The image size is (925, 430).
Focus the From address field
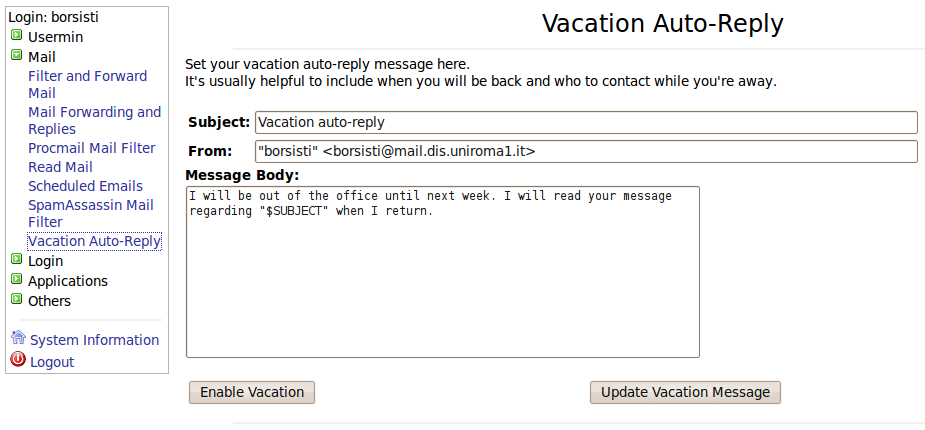point(585,151)
